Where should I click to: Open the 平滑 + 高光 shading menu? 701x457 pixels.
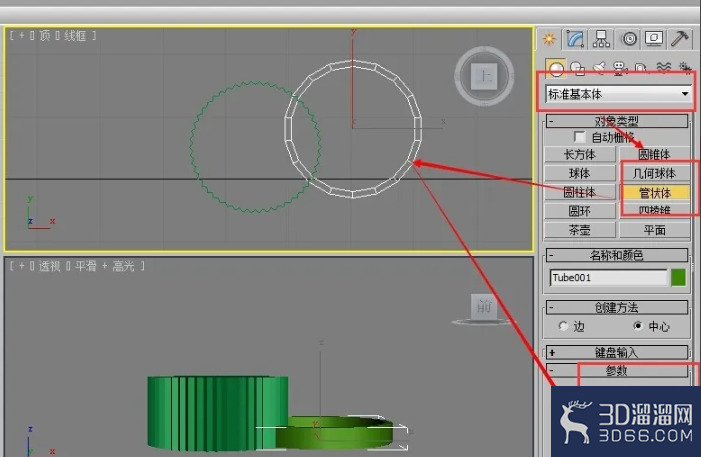105,267
